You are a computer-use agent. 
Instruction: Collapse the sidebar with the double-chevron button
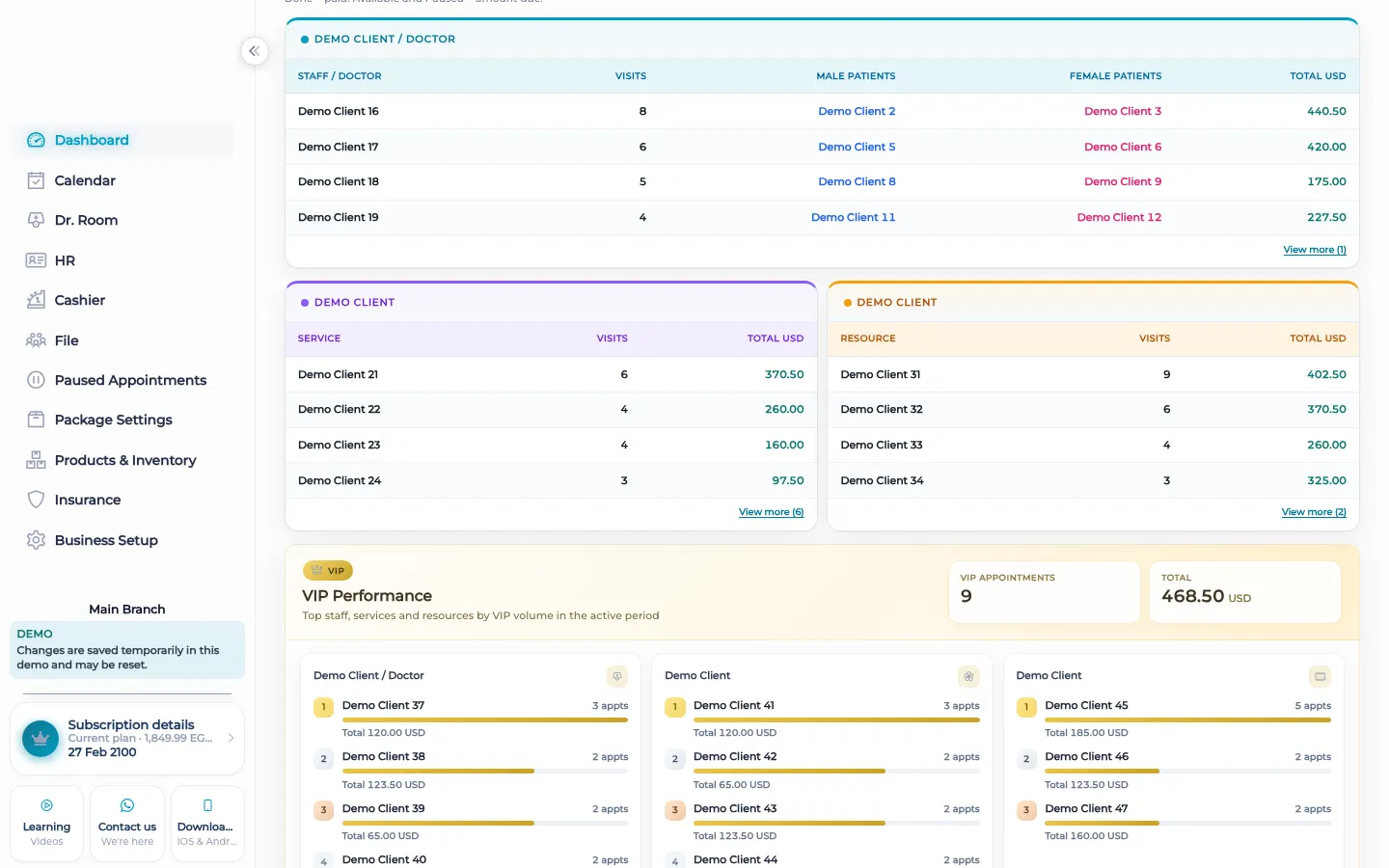(254, 51)
